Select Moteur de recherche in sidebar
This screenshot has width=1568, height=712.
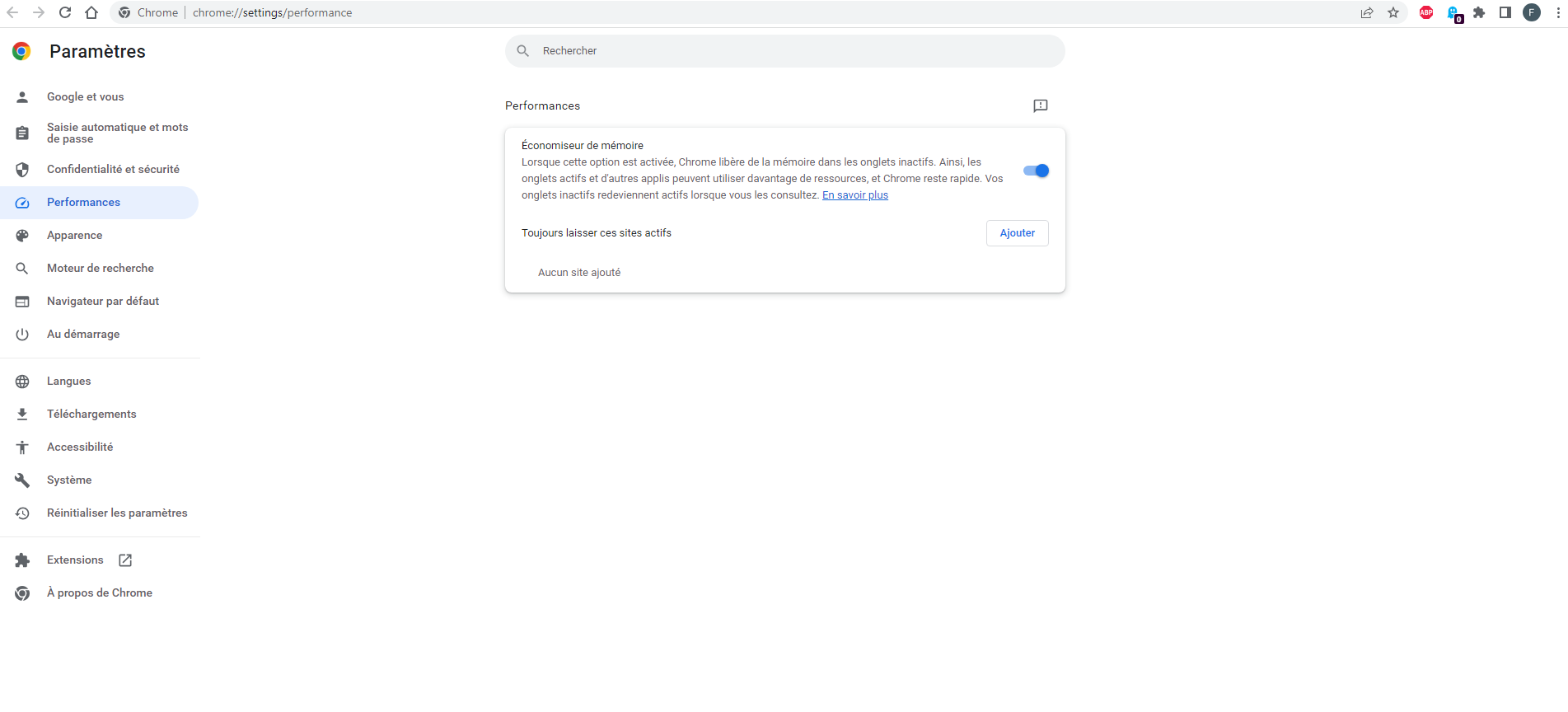click(x=101, y=268)
